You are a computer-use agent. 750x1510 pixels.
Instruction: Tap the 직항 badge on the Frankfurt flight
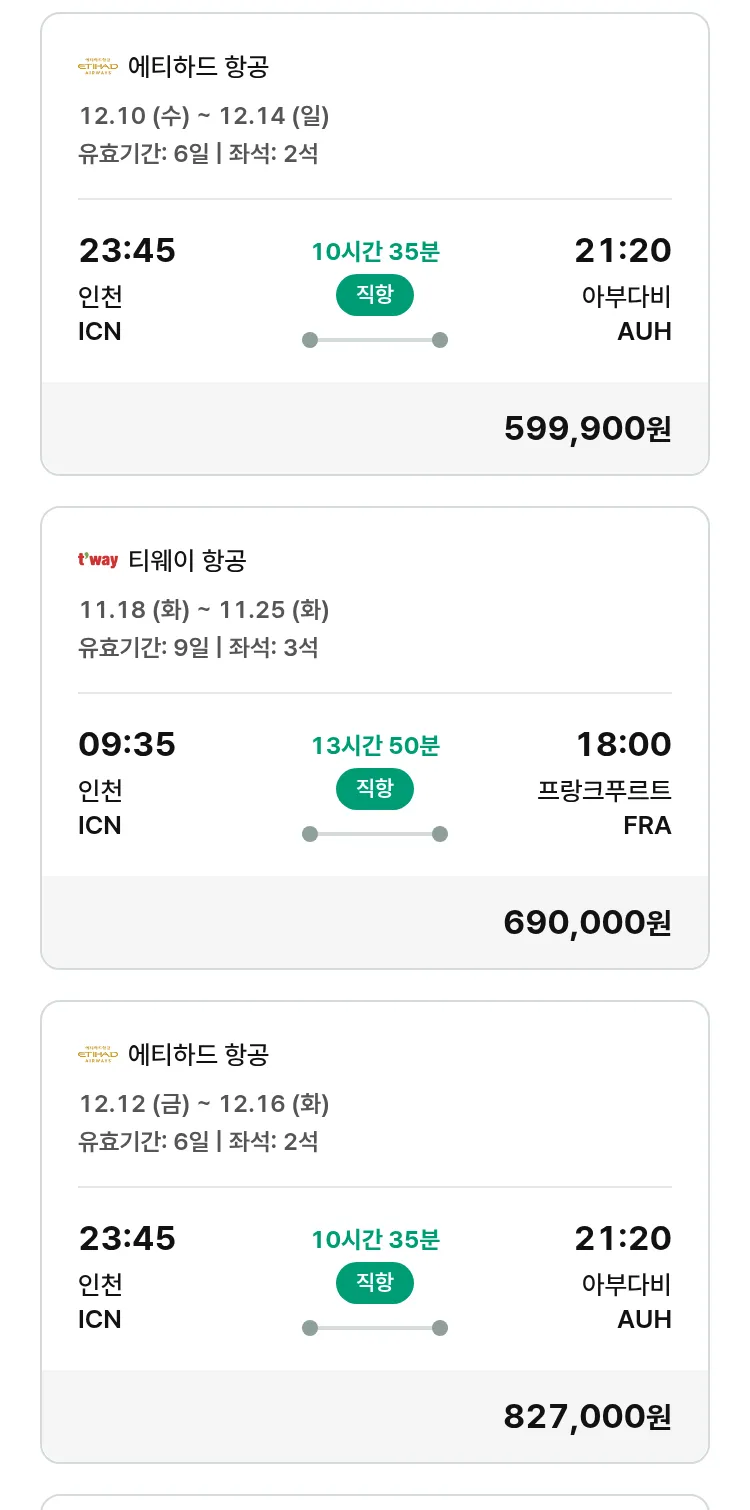[374, 789]
